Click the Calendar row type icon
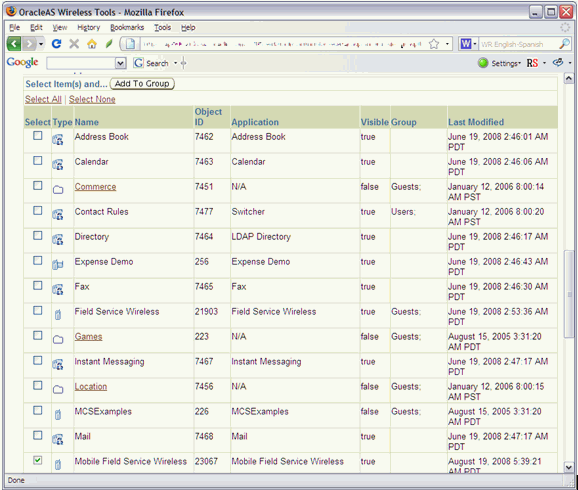578x490 pixels. click(x=58, y=165)
